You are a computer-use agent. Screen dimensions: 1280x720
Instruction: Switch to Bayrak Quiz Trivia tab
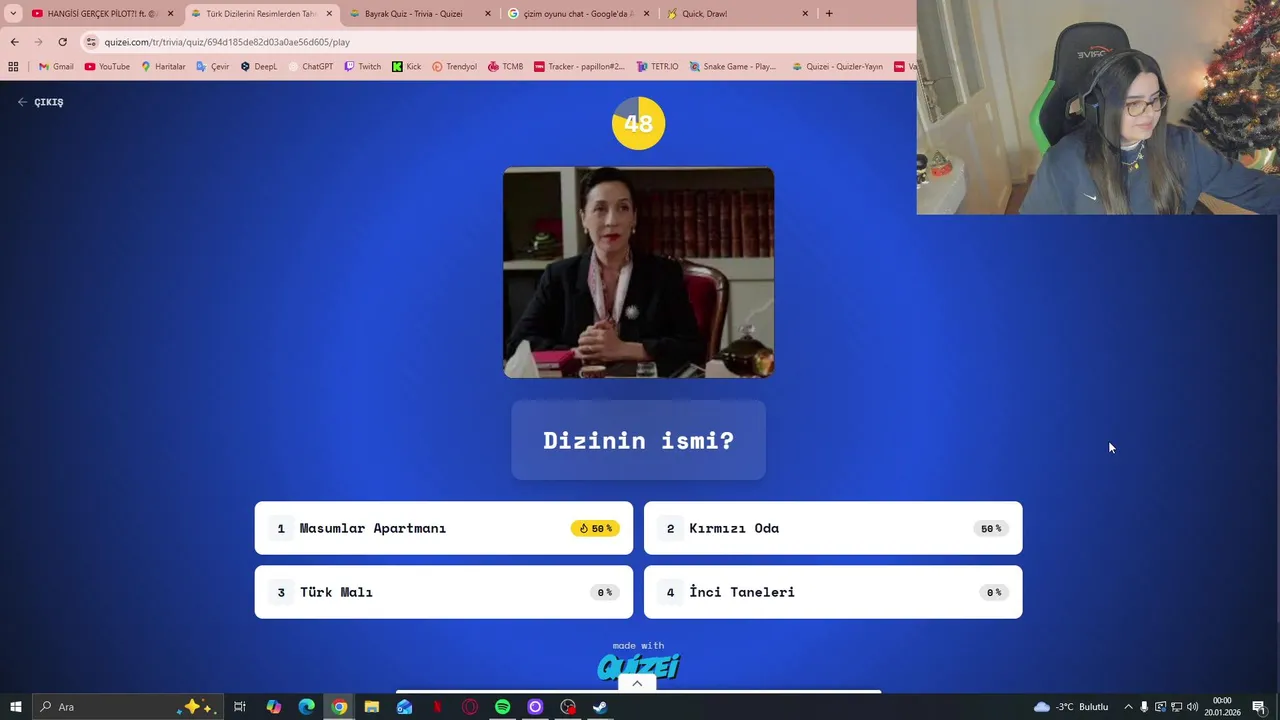point(420,14)
